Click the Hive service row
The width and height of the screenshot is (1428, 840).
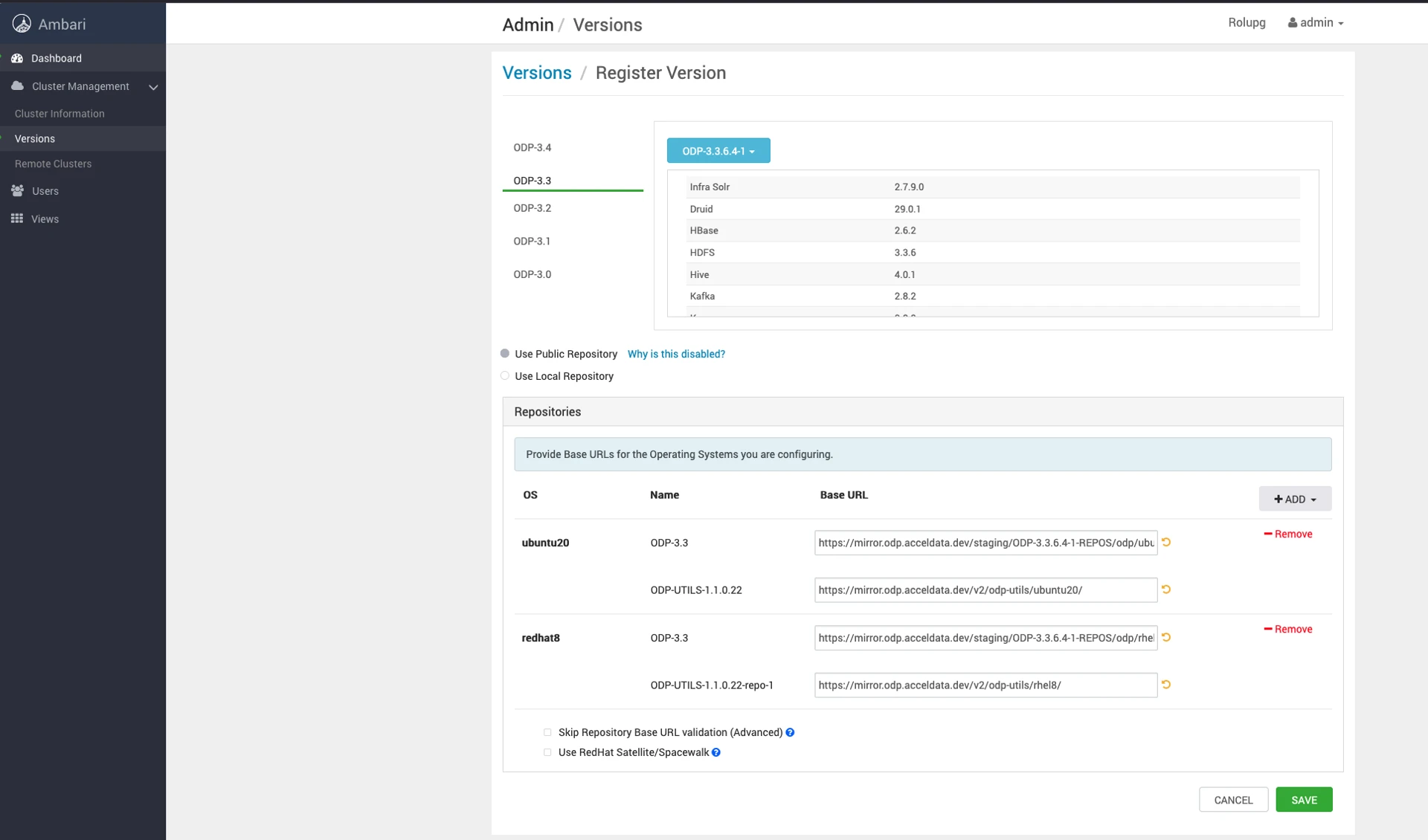click(x=993, y=274)
